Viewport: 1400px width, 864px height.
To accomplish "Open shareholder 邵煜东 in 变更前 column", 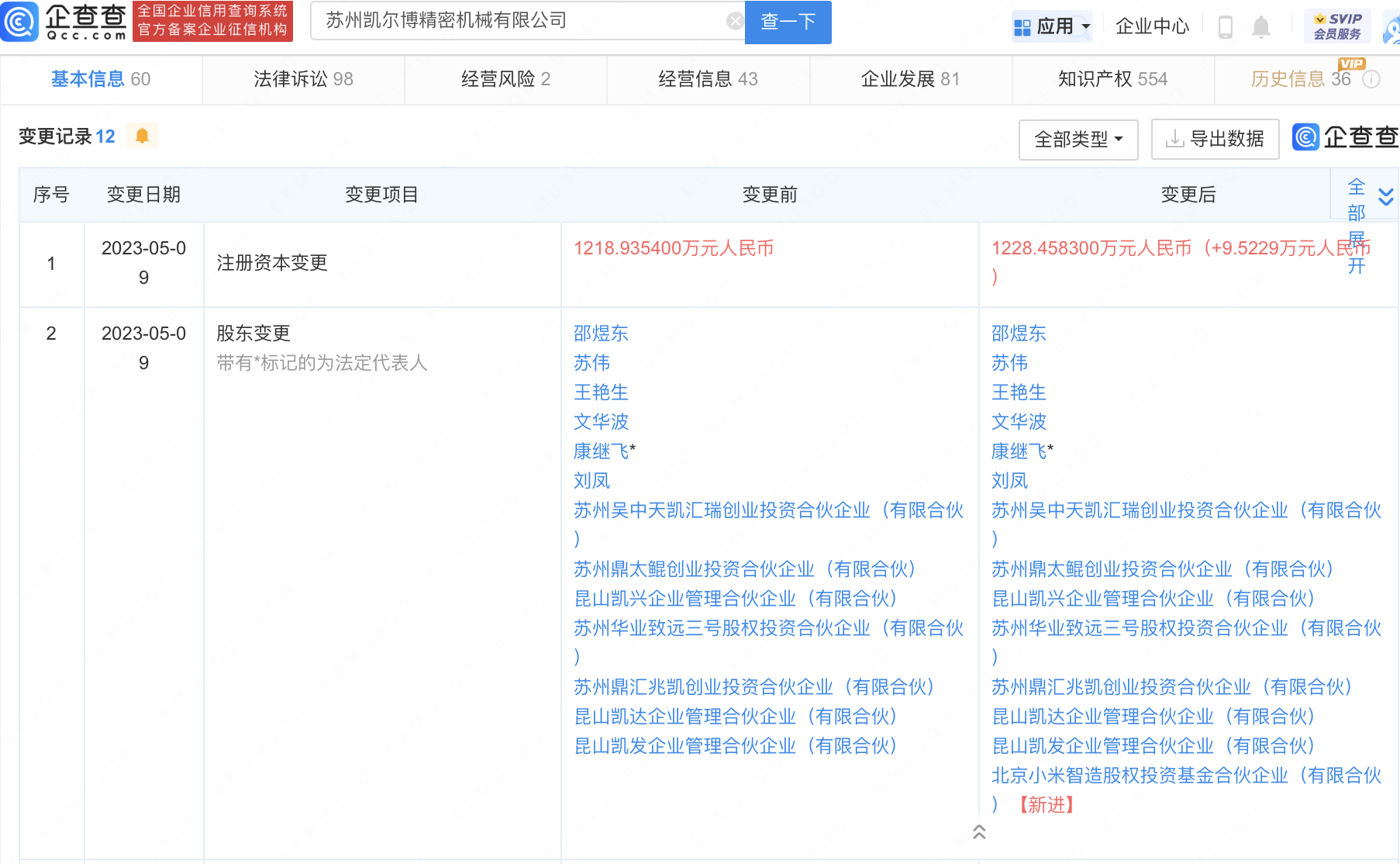I will click(601, 334).
